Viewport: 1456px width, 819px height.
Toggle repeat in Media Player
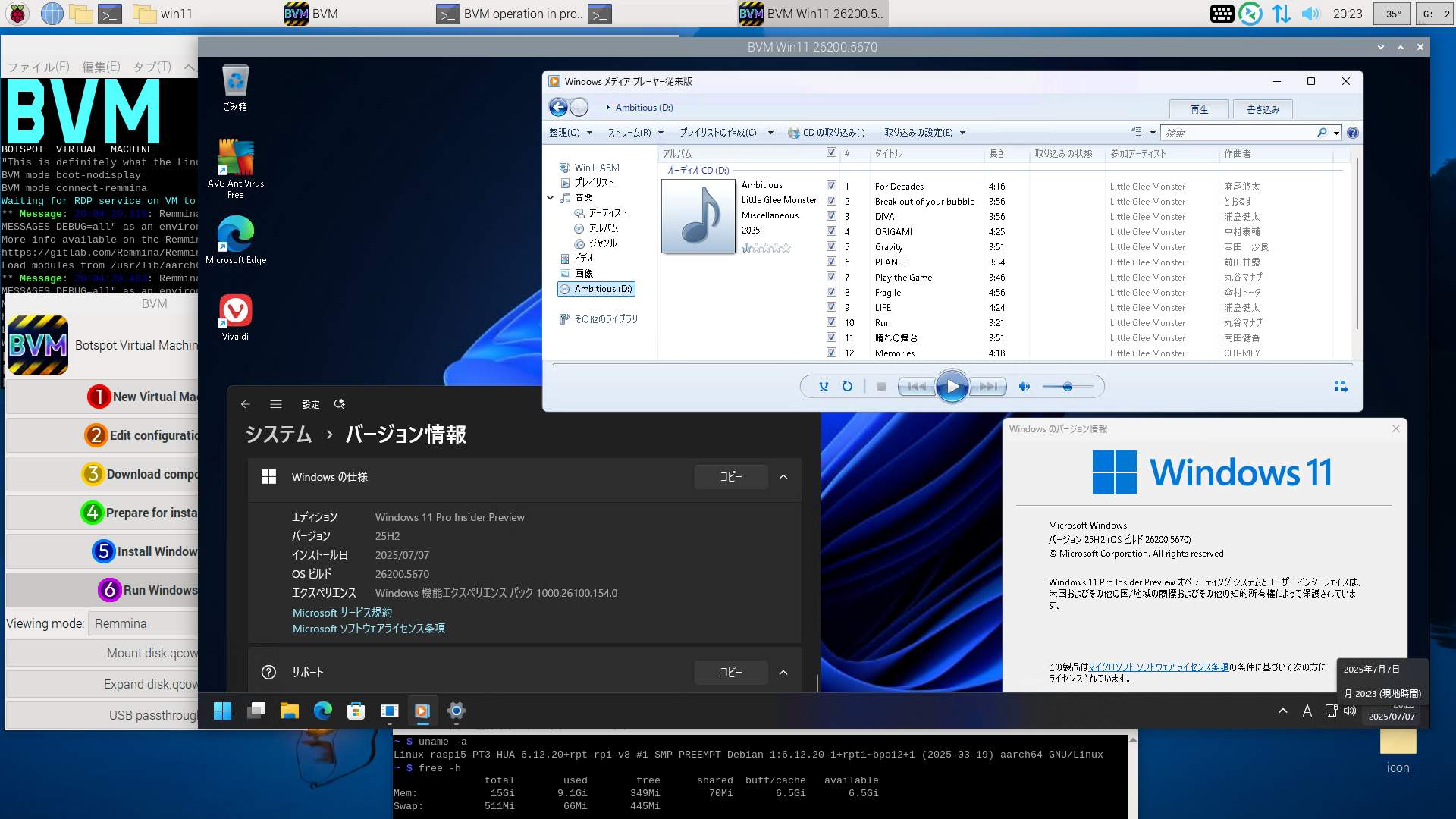click(847, 387)
